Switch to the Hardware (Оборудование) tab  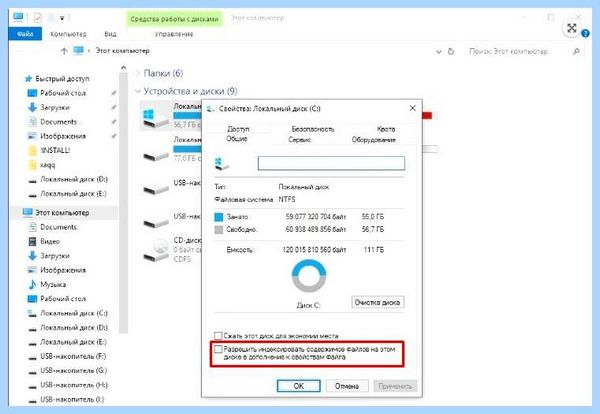(373, 140)
